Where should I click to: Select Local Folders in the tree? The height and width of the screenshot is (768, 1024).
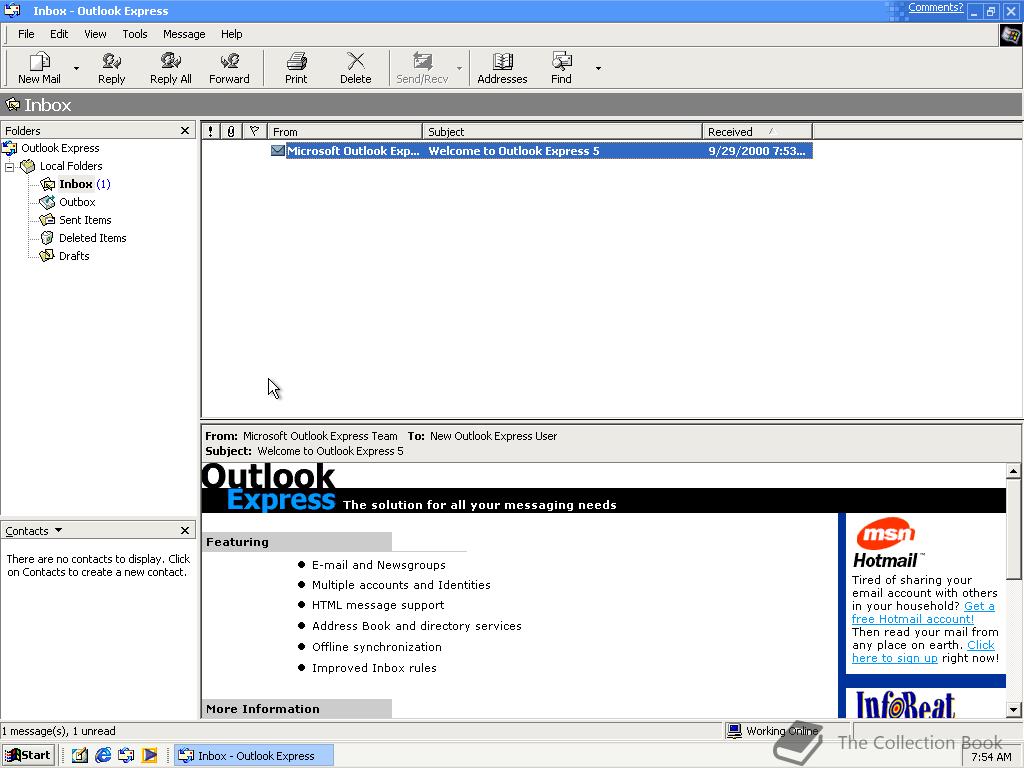[x=71, y=166]
